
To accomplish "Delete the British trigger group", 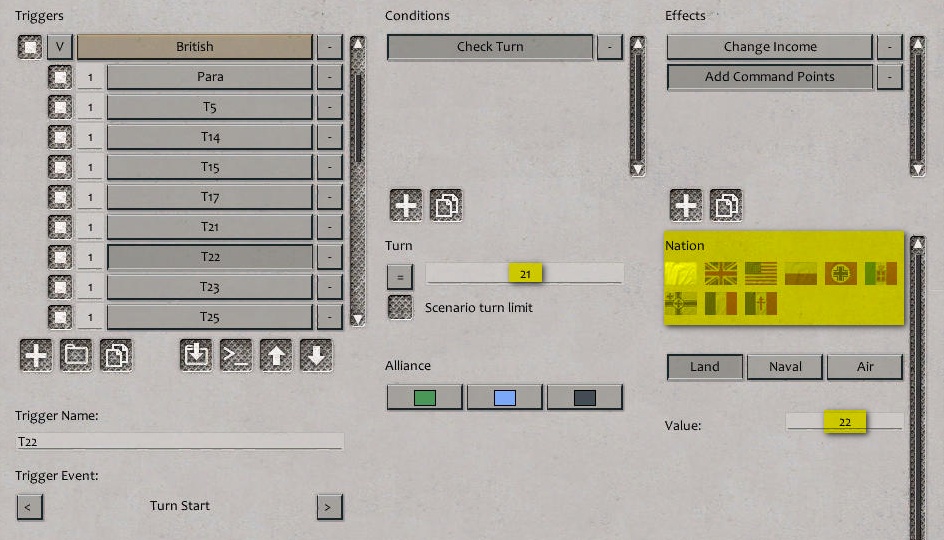I will 330,47.
